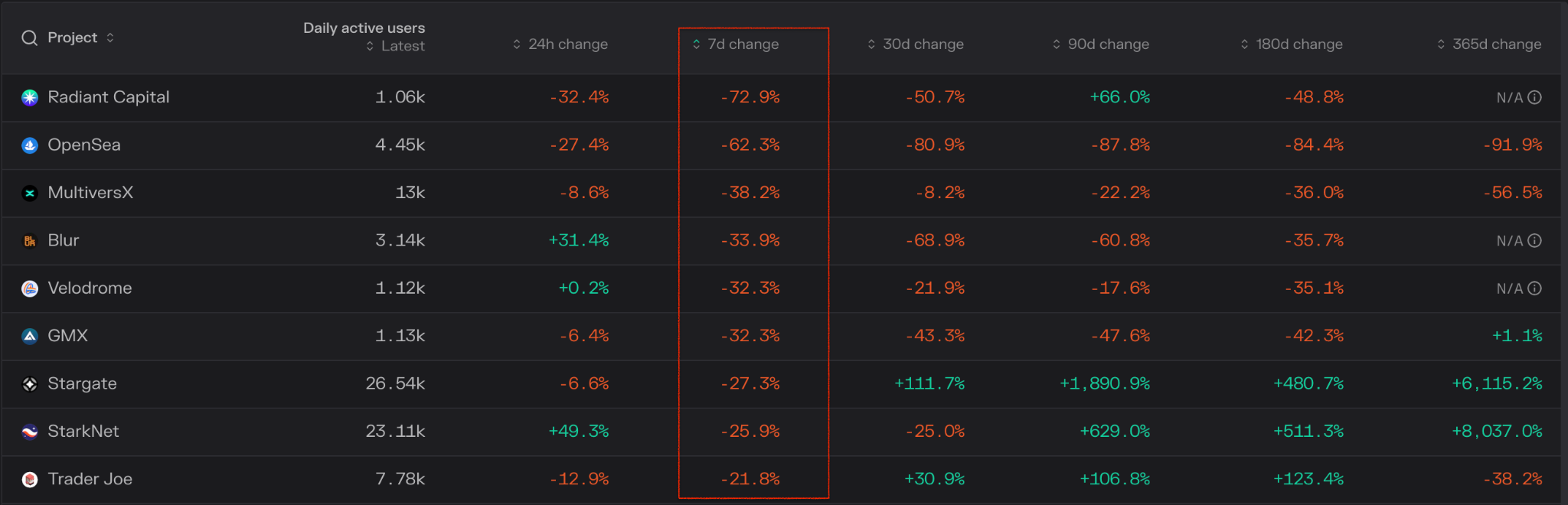This screenshot has width=1568, height=505.
Task: Click StarkNet's 23.11k daily users value
Action: point(395,431)
